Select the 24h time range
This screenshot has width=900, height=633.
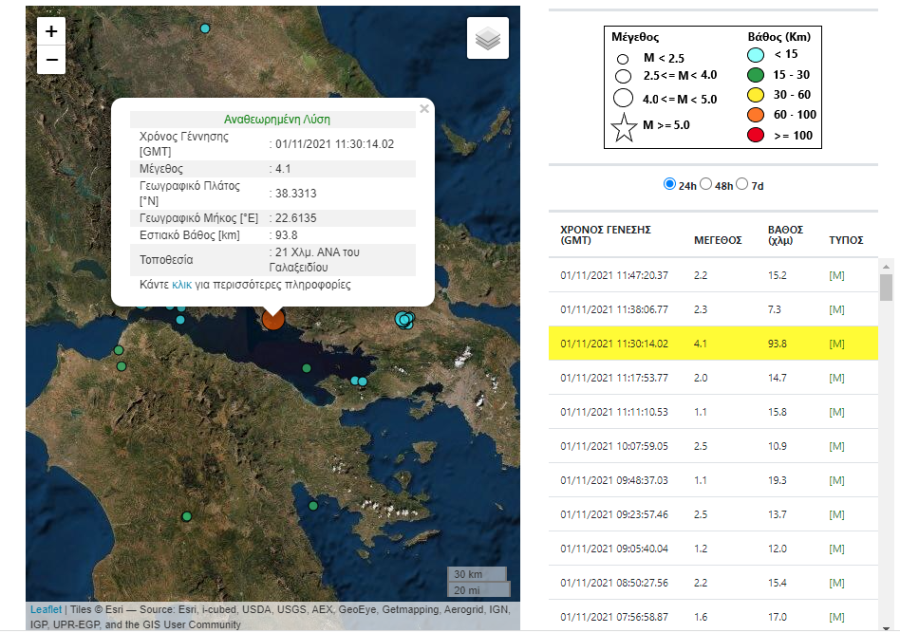(669, 184)
